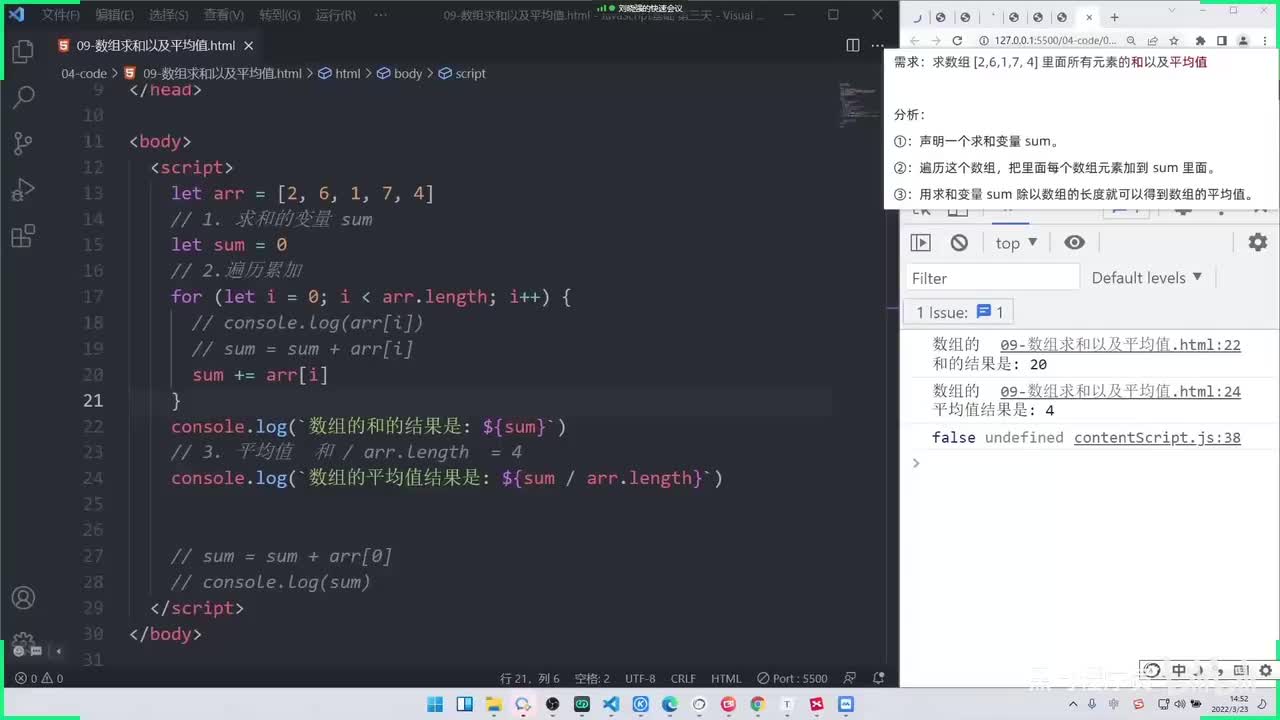The height and width of the screenshot is (720, 1280).
Task: Go back in browser
Action: click(x=914, y=41)
